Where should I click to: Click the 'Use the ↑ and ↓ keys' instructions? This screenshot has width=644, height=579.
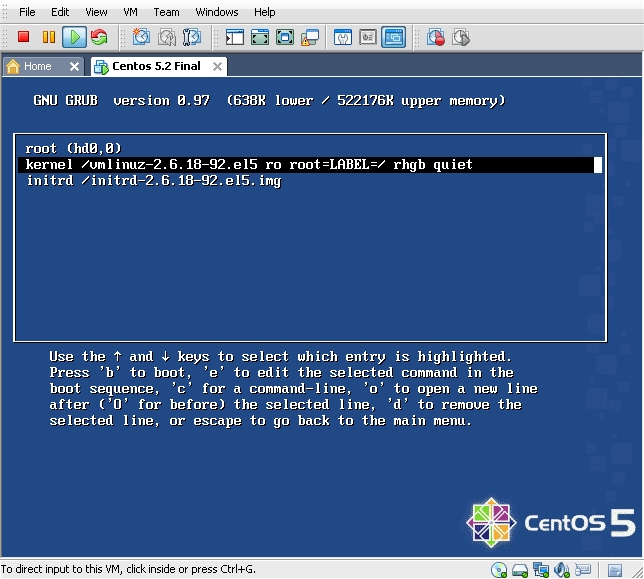(x=293, y=388)
